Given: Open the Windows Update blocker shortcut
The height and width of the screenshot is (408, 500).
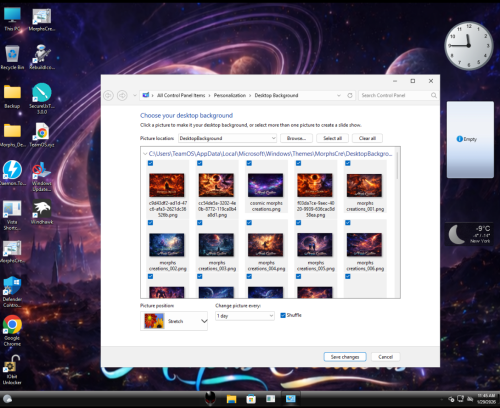Looking at the screenshot, I should coord(42,176).
